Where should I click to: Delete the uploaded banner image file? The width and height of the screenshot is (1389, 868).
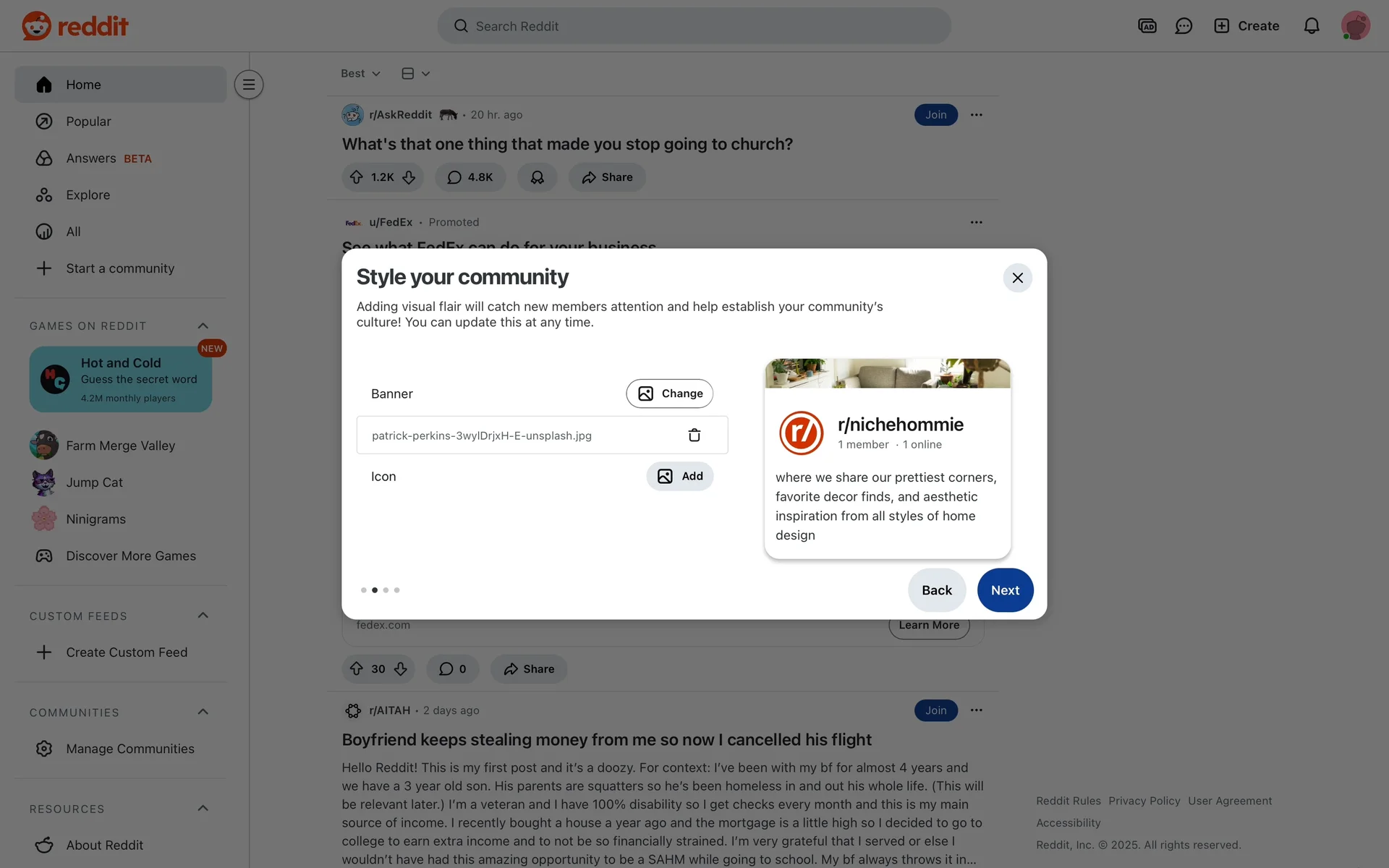point(694,435)
